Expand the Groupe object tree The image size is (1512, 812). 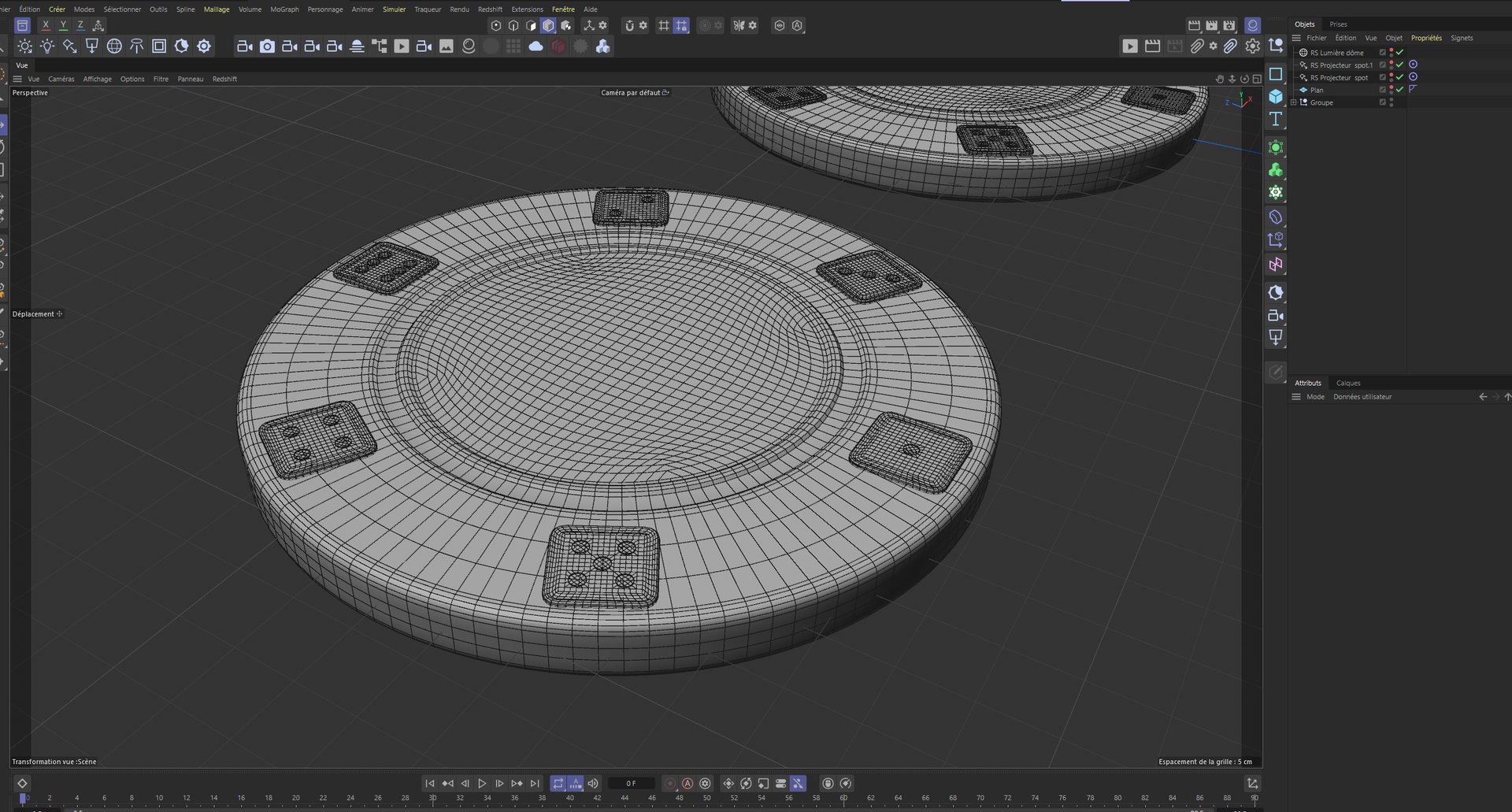click(x=1294, y=102)
